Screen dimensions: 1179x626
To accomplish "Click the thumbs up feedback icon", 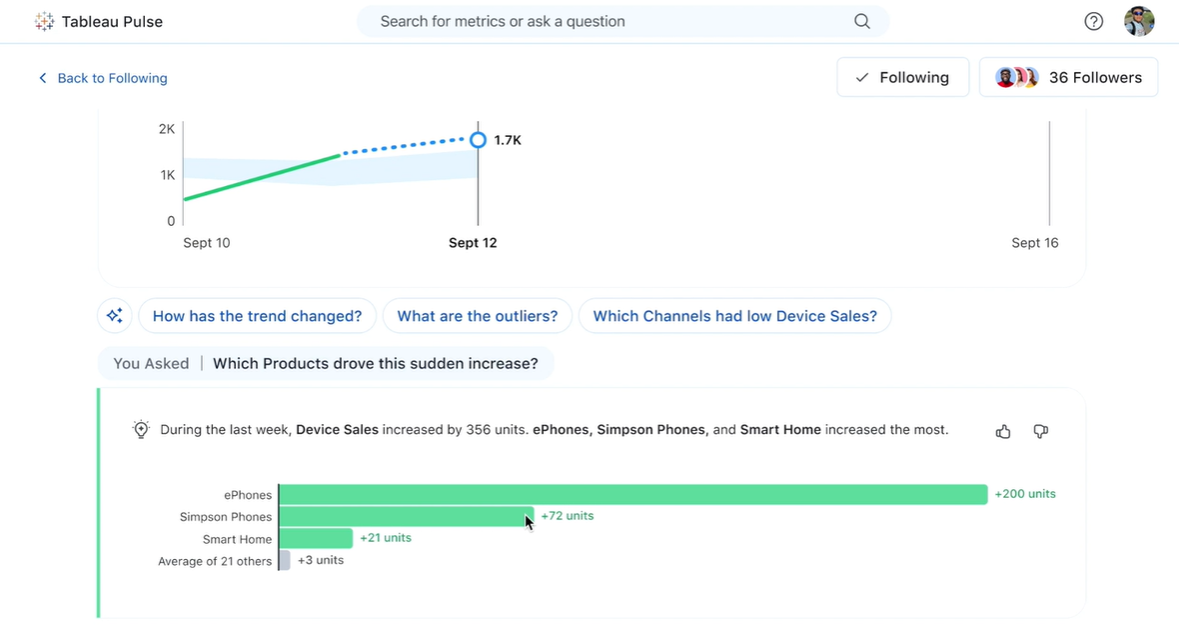I will coord(1003,431).
